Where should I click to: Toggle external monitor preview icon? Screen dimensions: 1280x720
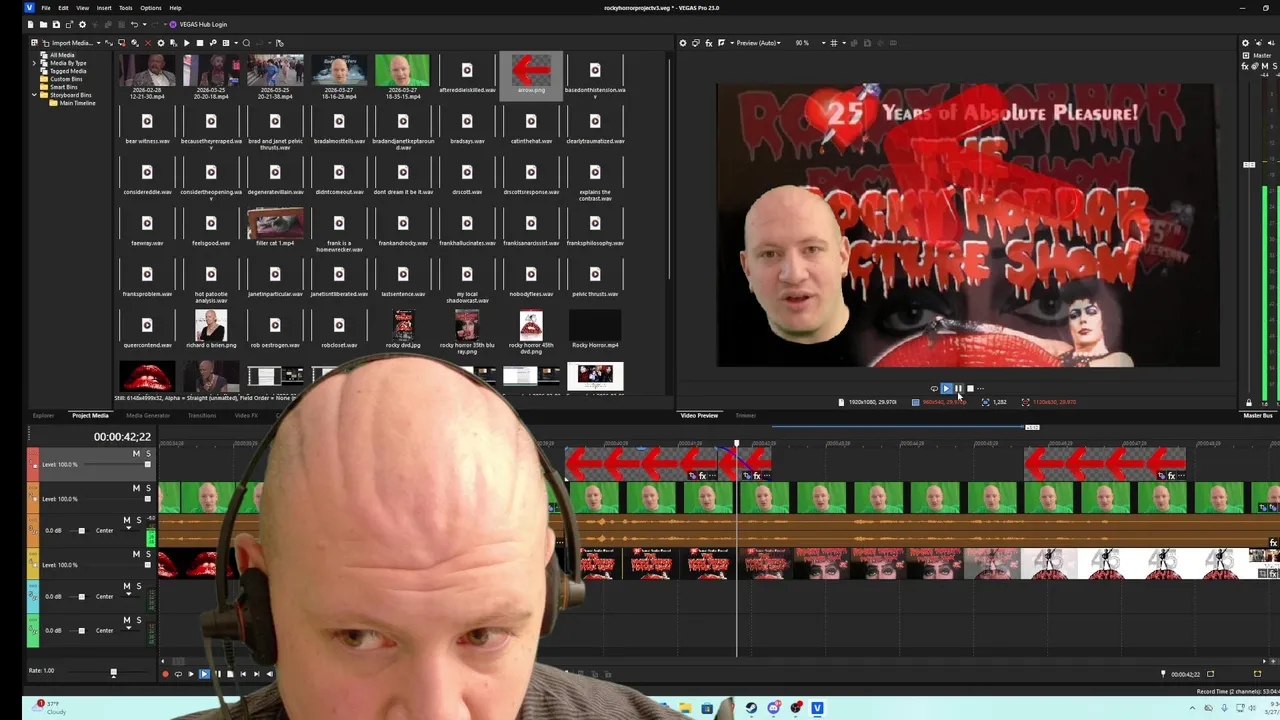coord(696,43)
